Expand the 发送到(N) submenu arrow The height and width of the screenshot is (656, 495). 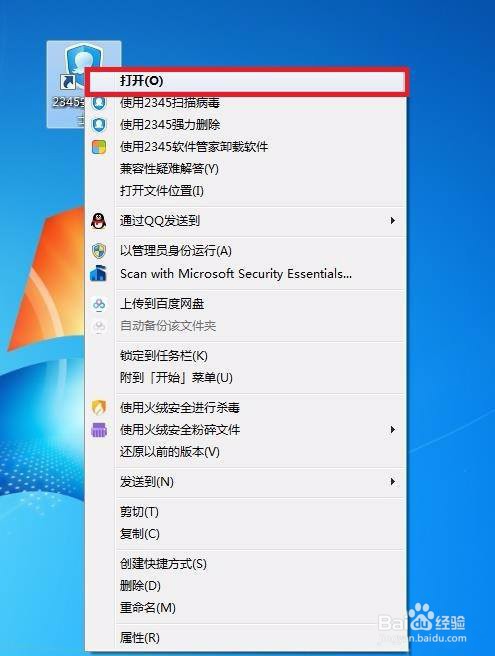[x=392, y=482]
